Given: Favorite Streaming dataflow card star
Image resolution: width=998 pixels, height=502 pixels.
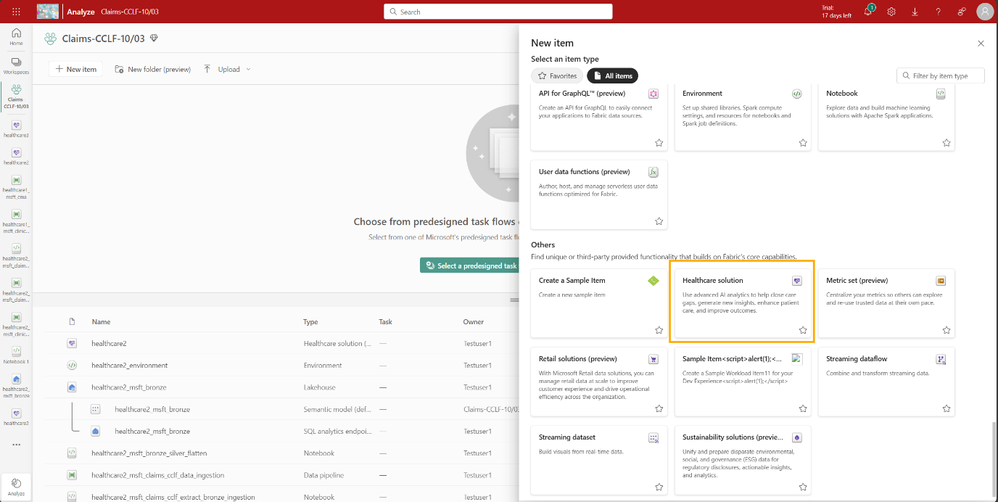Looking at the screenshot, I should coord(946,408).
